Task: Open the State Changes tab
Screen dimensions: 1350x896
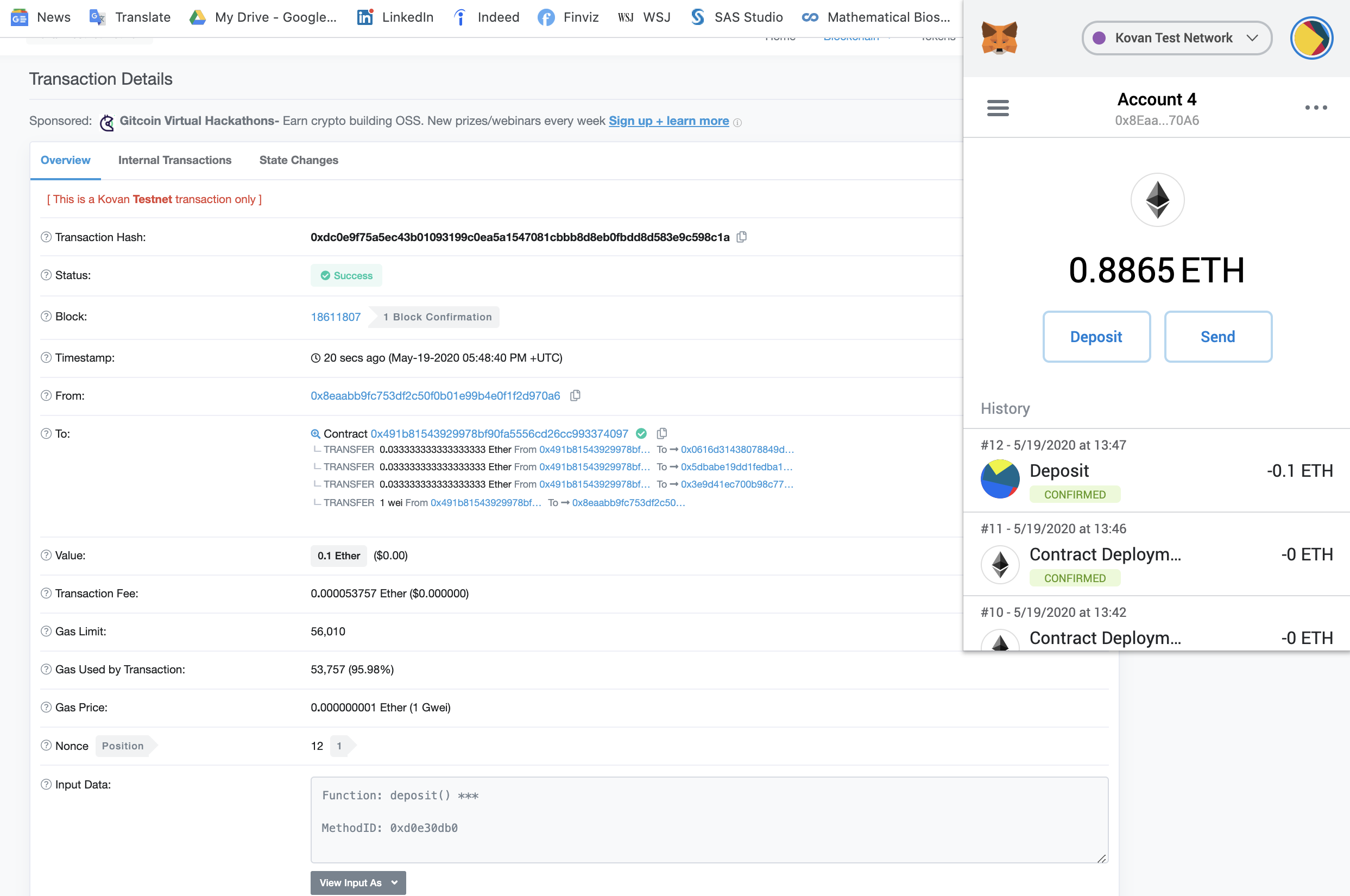Action: (x=298, y=160)
